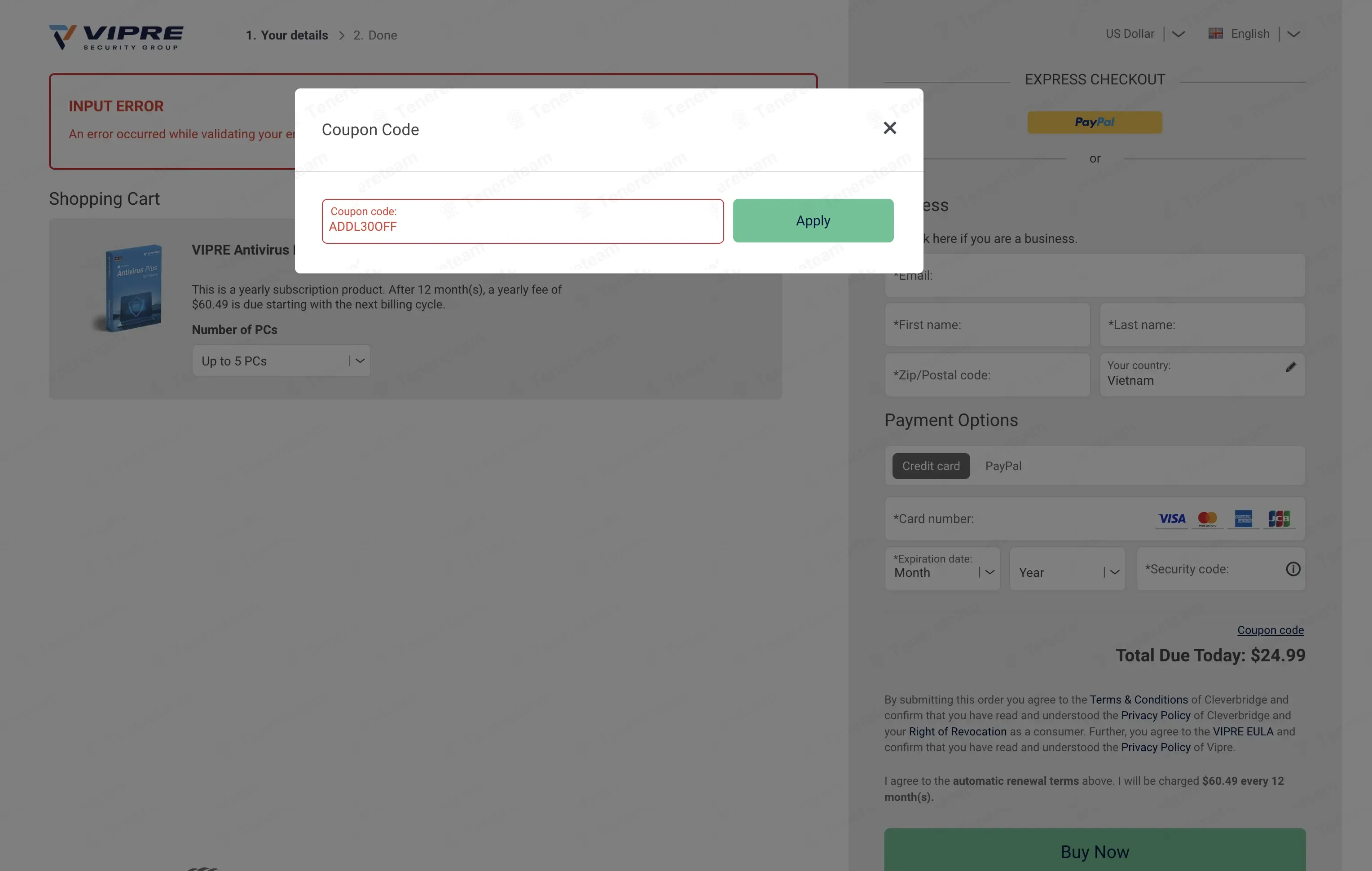1372x871 pixels.
Task: Select the Credit card payment tab
Action: pyautogui.click(x=930, y=466)
